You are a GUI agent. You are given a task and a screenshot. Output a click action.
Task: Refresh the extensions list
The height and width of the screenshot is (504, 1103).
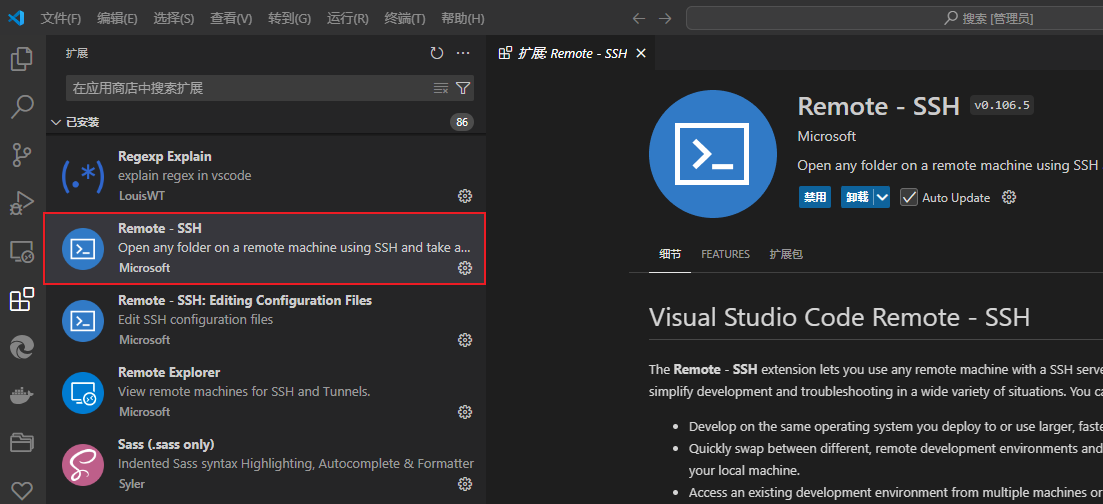[437, 53]
